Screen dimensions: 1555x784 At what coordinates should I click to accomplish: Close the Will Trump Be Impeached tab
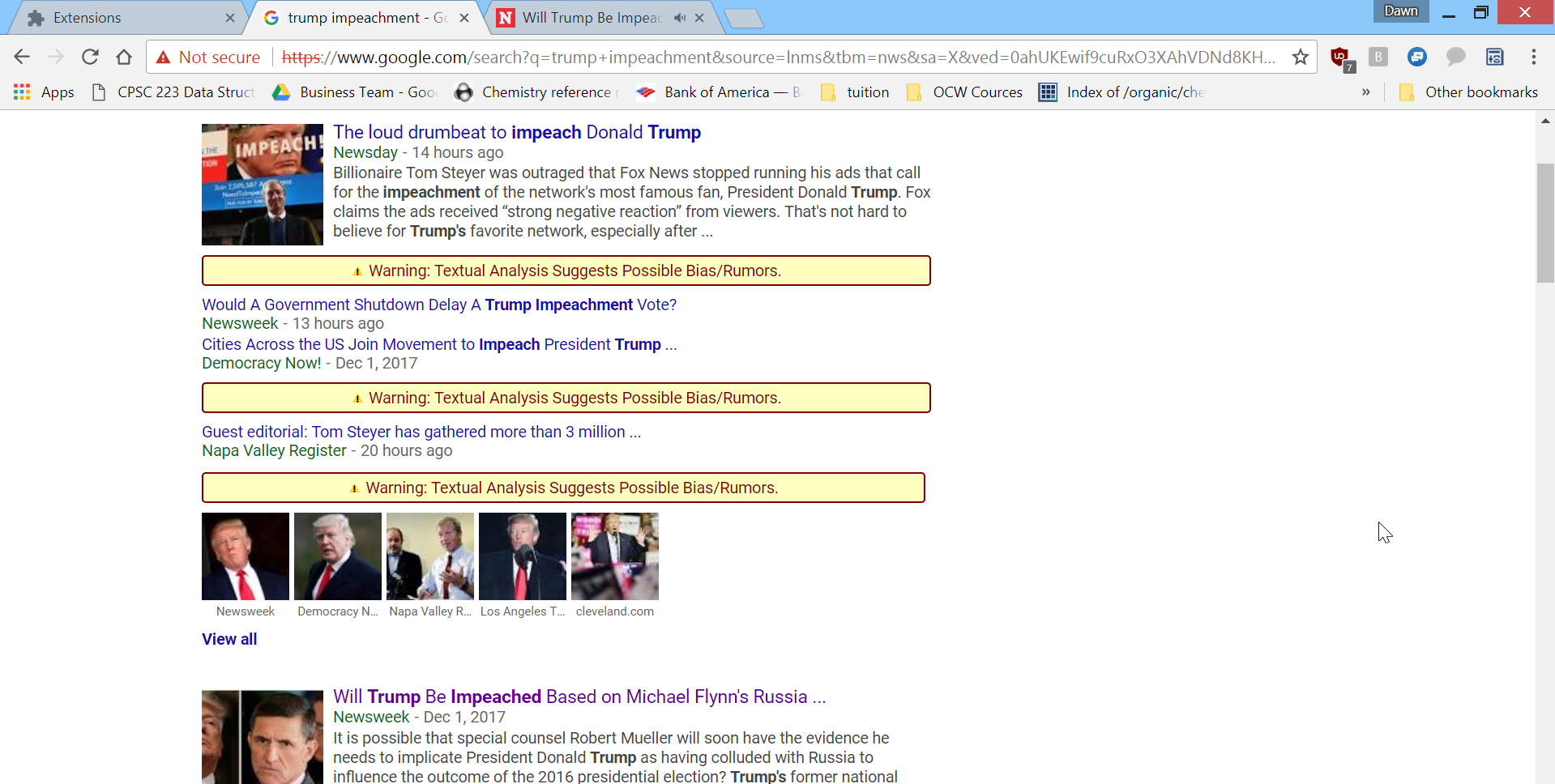(x=699, y=18)
